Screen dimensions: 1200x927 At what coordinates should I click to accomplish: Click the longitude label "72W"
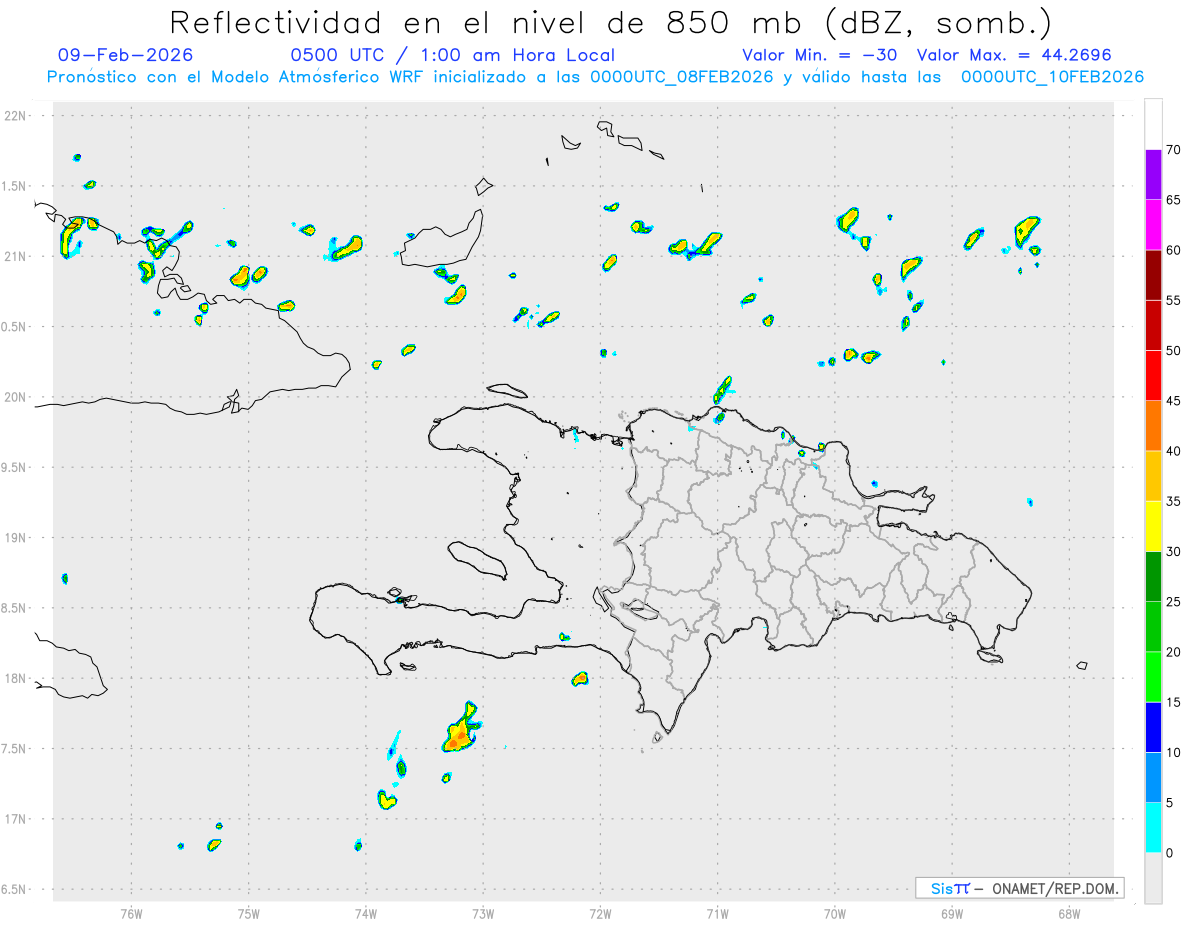tap(600, 913)
